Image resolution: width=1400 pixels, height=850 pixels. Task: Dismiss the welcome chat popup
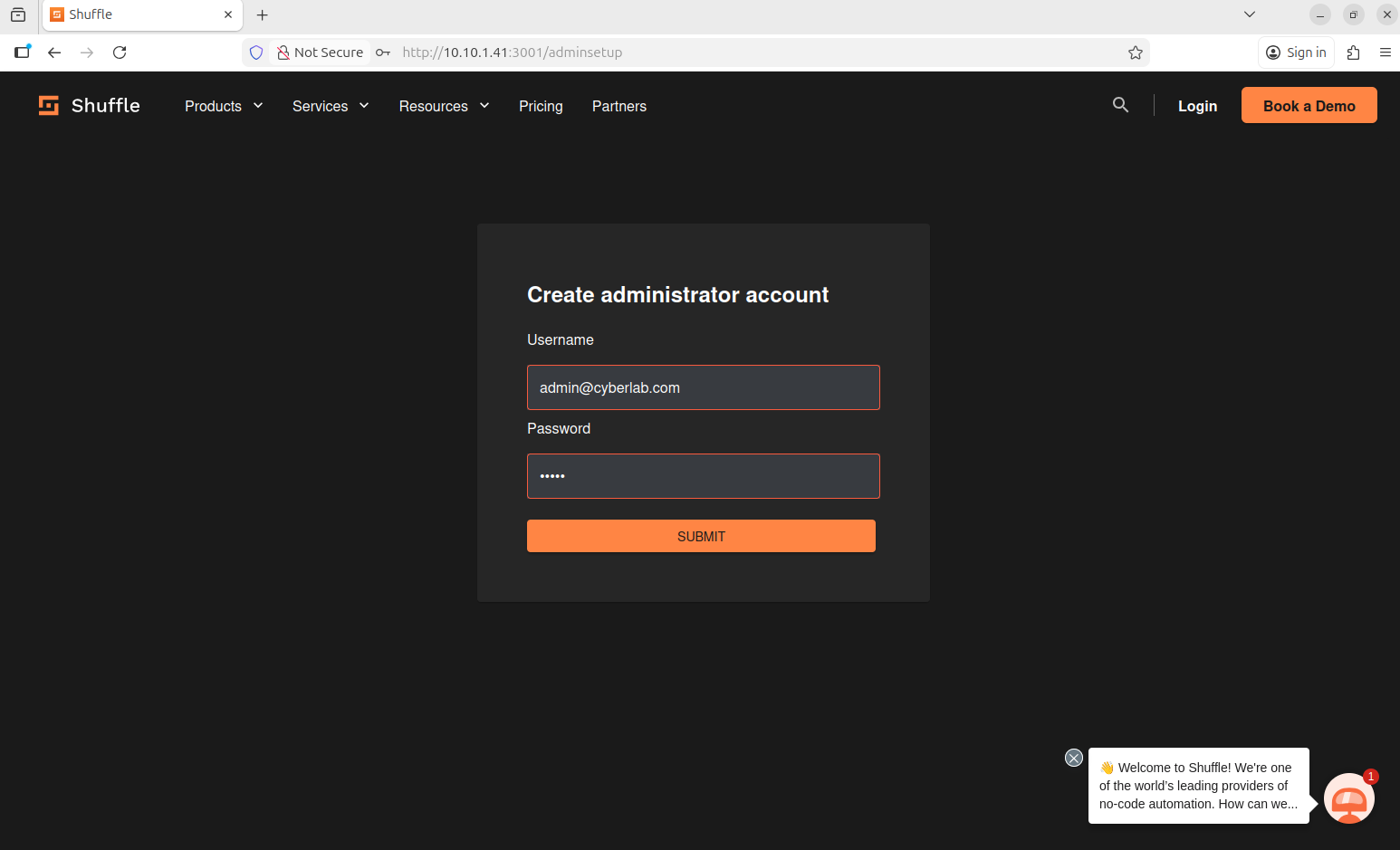coord(1074,758)
